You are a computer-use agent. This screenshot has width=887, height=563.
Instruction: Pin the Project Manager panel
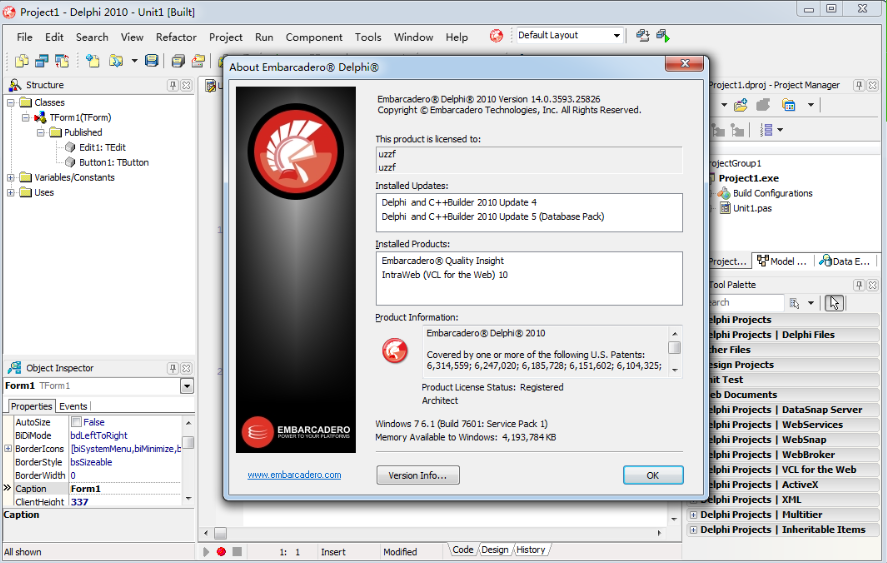coord(859,85)
